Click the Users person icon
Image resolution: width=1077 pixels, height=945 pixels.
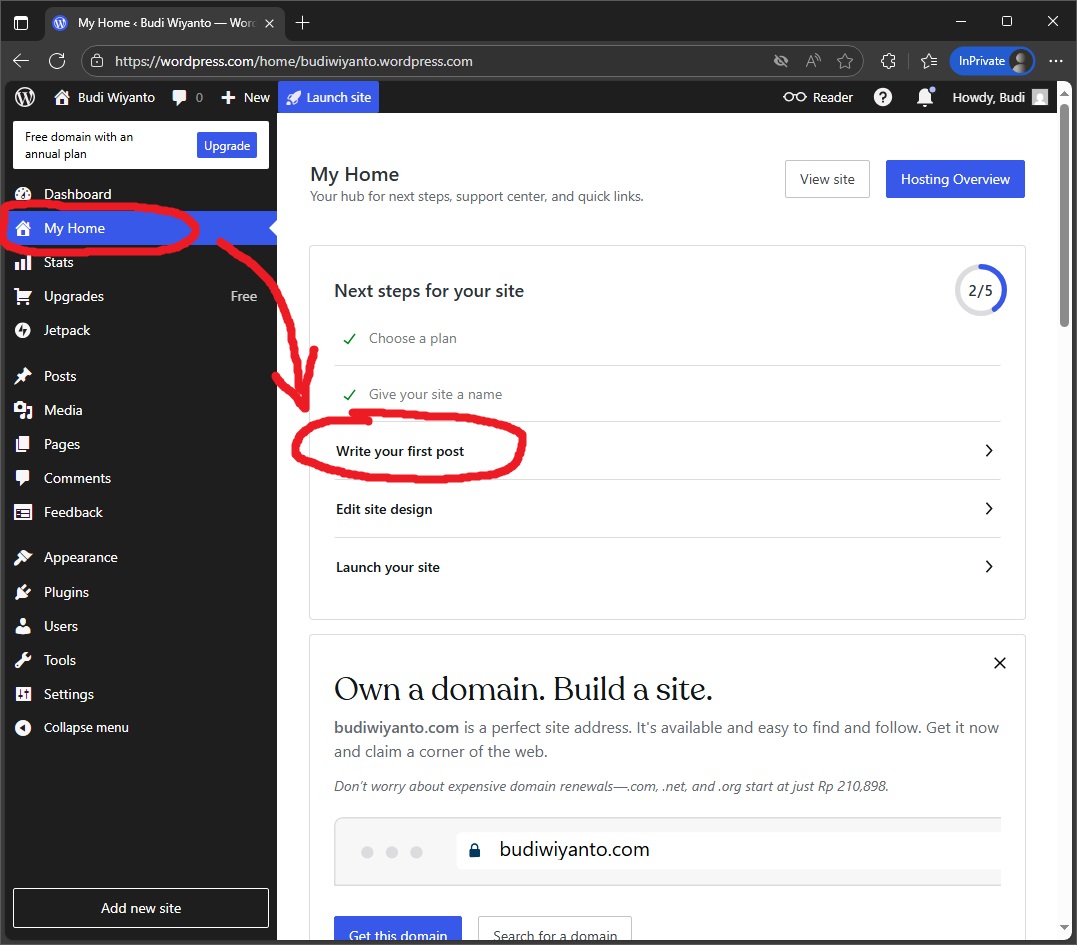pyautogui.click(x=23, y=626)
